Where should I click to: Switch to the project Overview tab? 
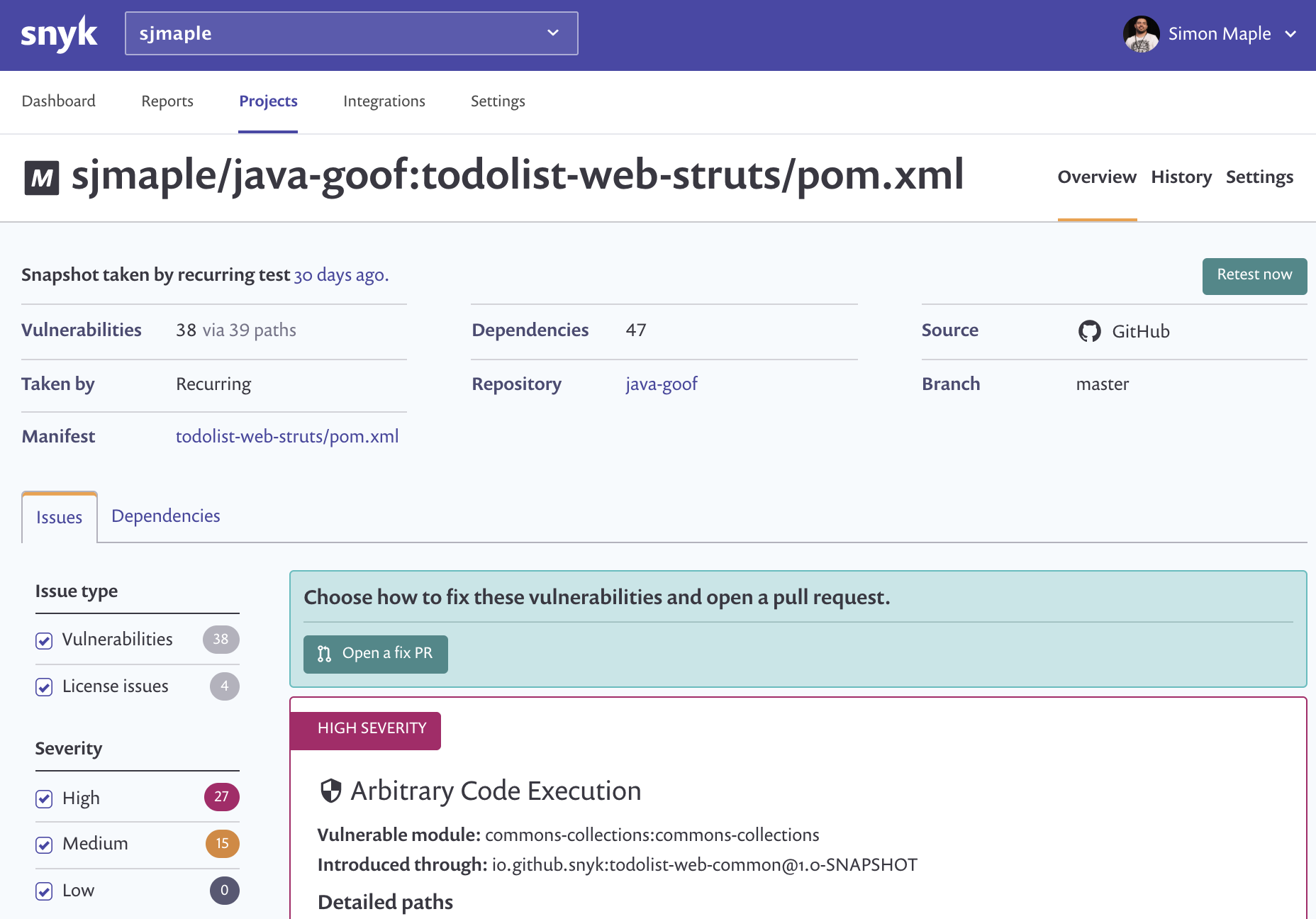pos(1097,177)
